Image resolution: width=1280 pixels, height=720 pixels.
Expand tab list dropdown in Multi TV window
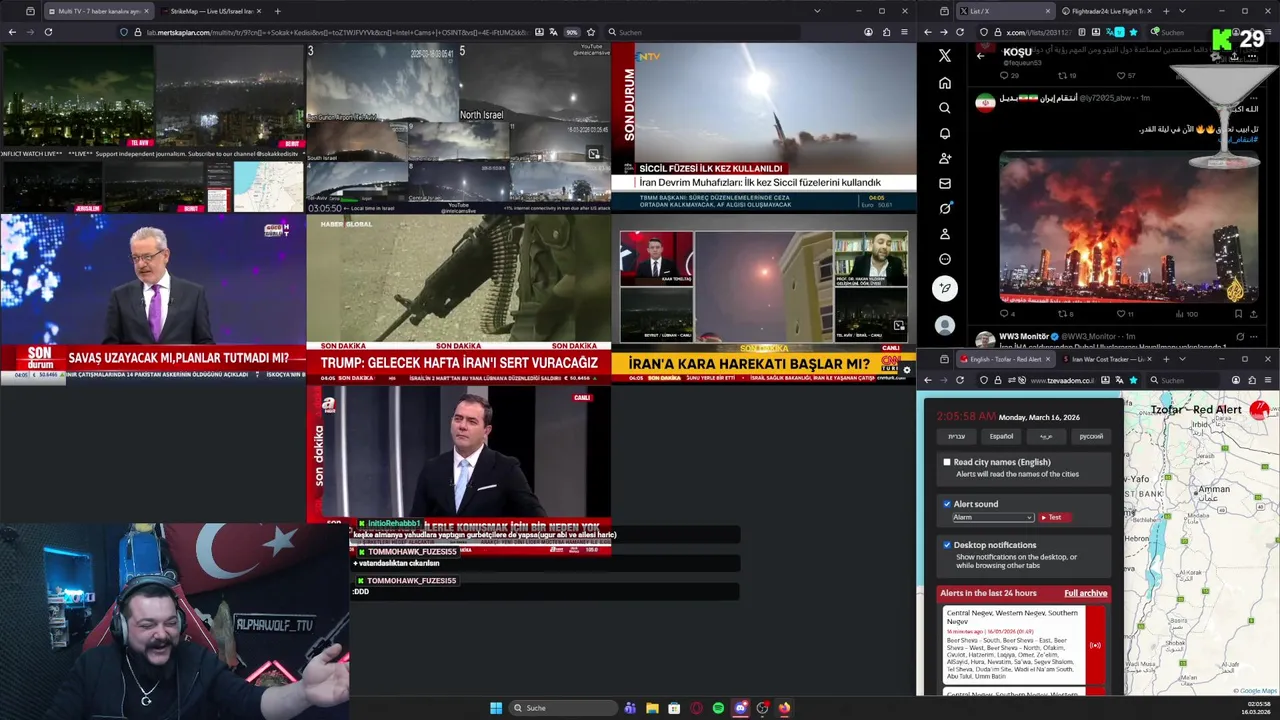point(817,11)
